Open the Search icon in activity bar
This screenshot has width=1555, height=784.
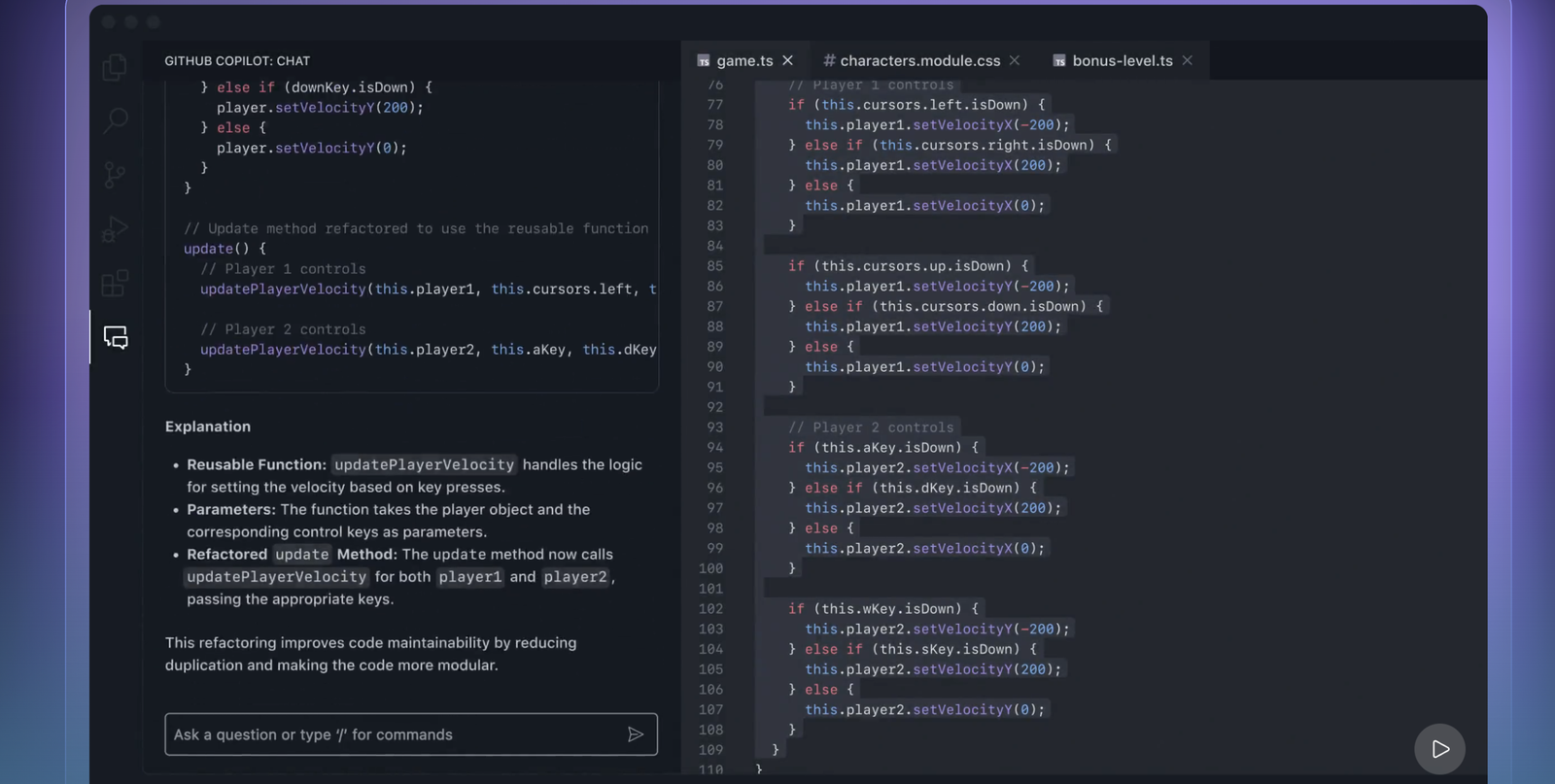[x=115, y=120]
